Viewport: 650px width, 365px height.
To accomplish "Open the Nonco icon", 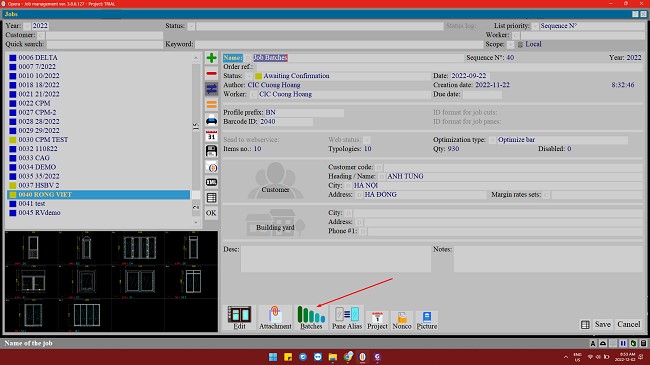I will [x=402, y=320].
